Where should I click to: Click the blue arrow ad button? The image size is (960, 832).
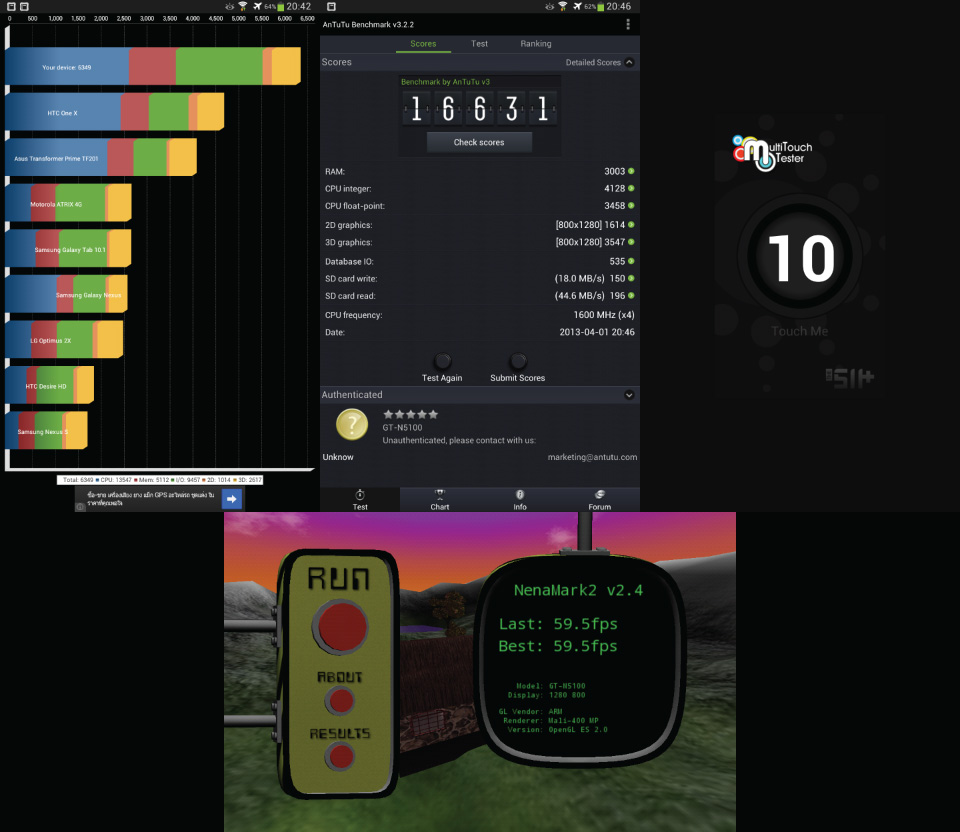pos(231,499)
